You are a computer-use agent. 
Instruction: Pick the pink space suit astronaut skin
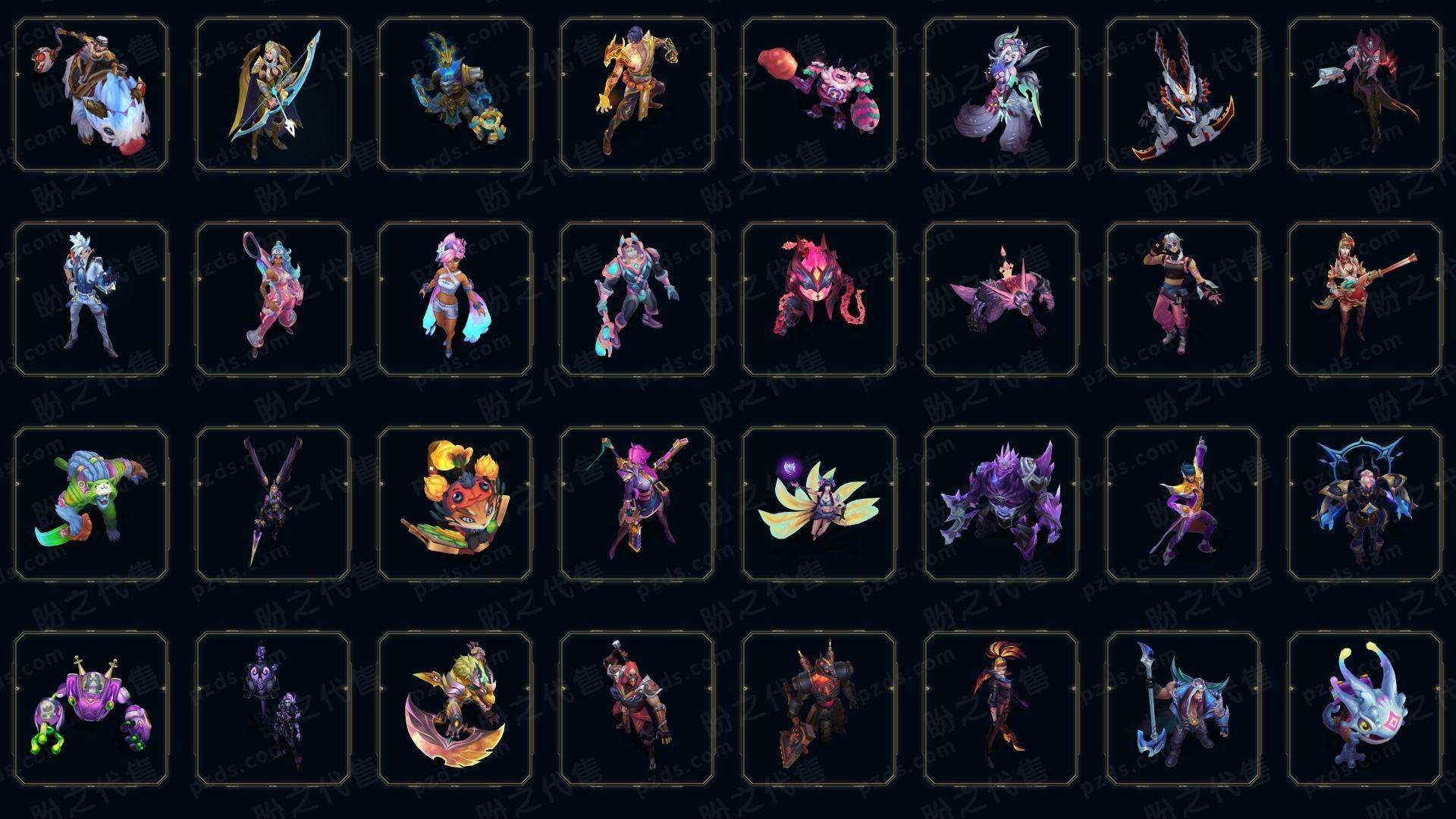[637, 299]
